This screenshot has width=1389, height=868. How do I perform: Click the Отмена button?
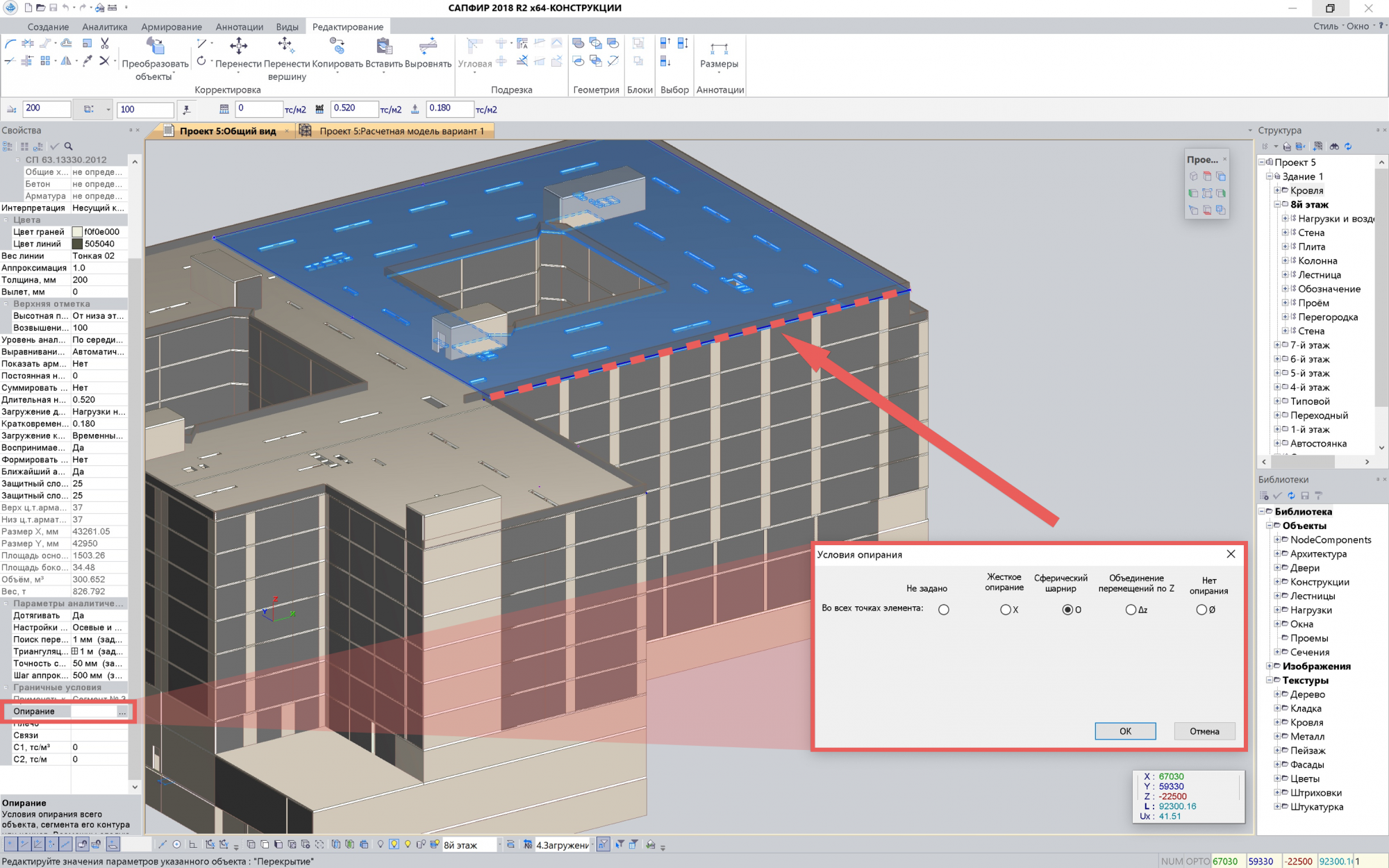pos(1204,731)
